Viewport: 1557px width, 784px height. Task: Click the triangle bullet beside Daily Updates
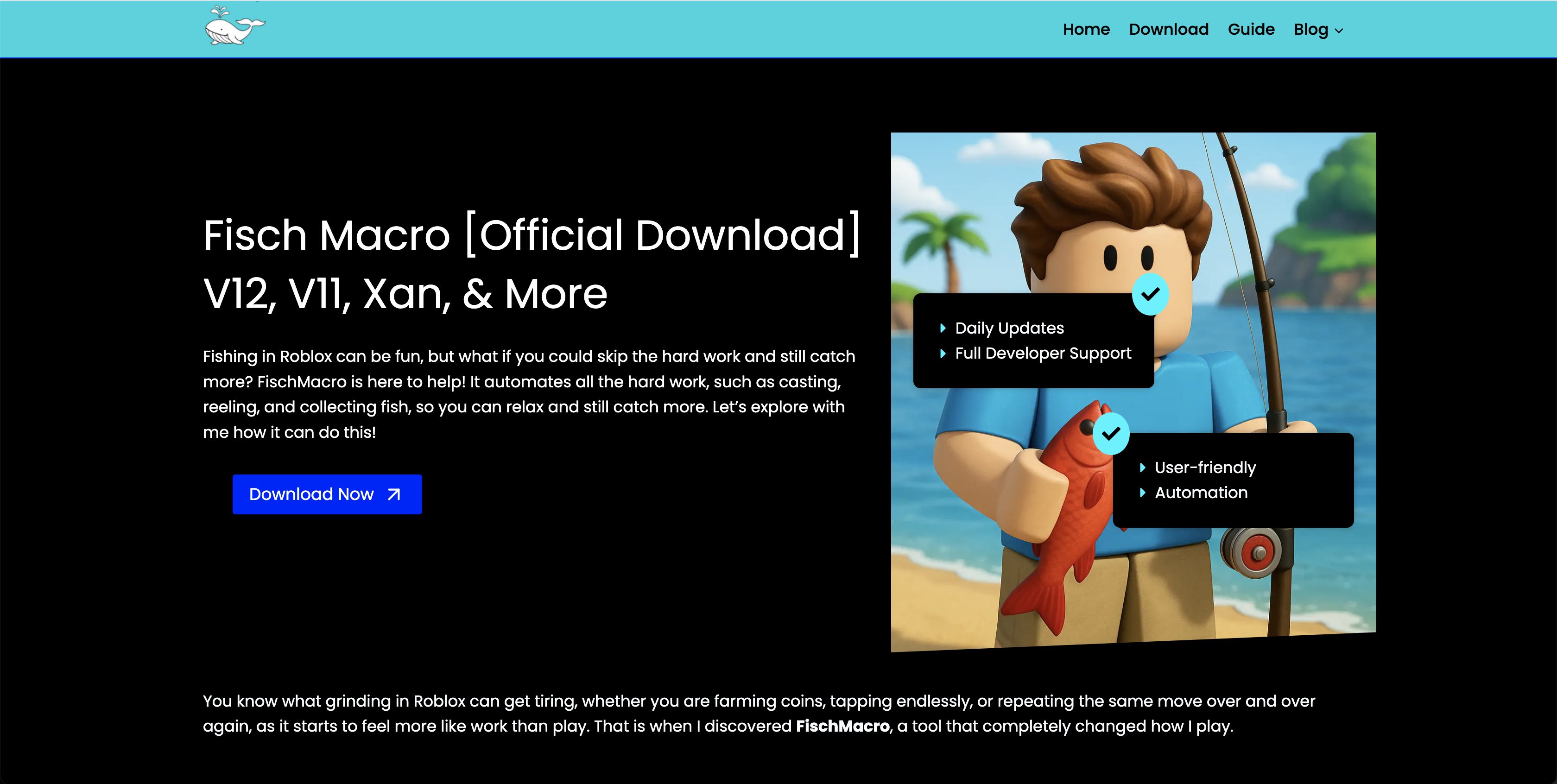coord(942,328)
